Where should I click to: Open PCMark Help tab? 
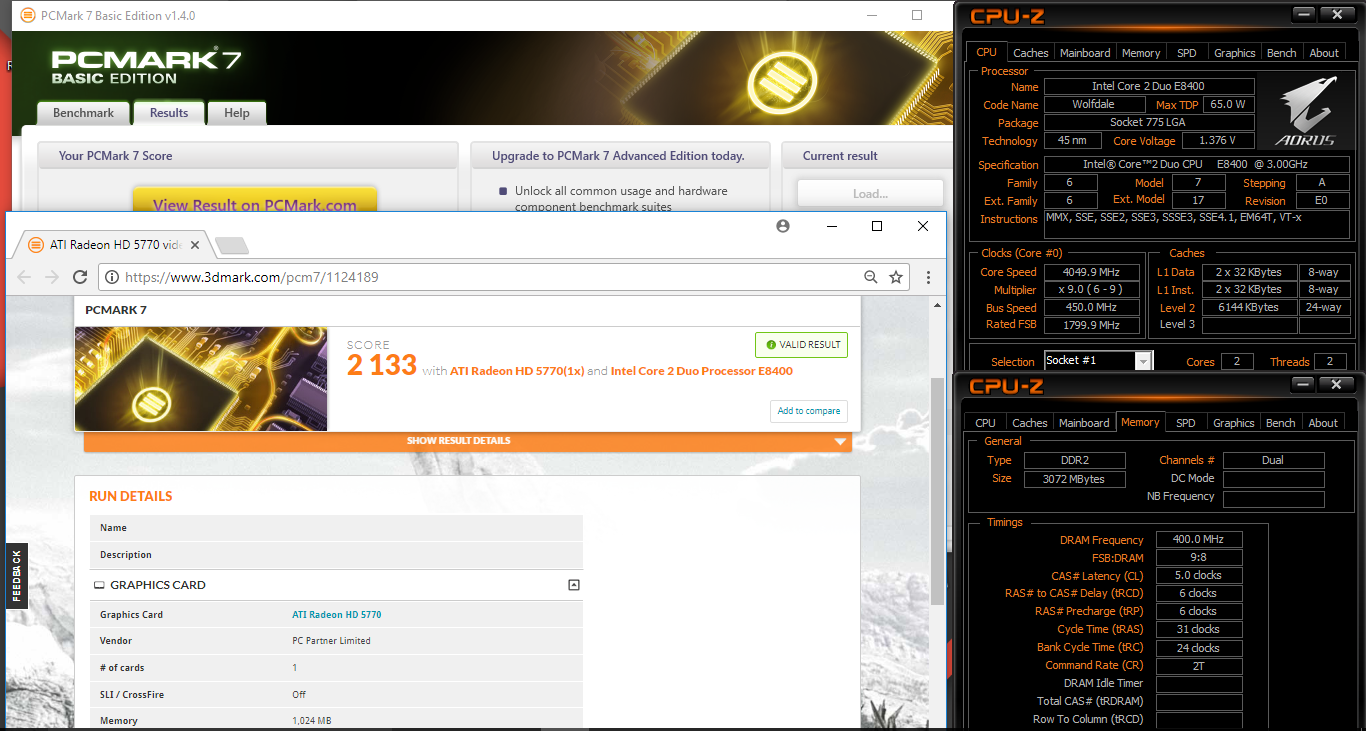click(237, 113)
